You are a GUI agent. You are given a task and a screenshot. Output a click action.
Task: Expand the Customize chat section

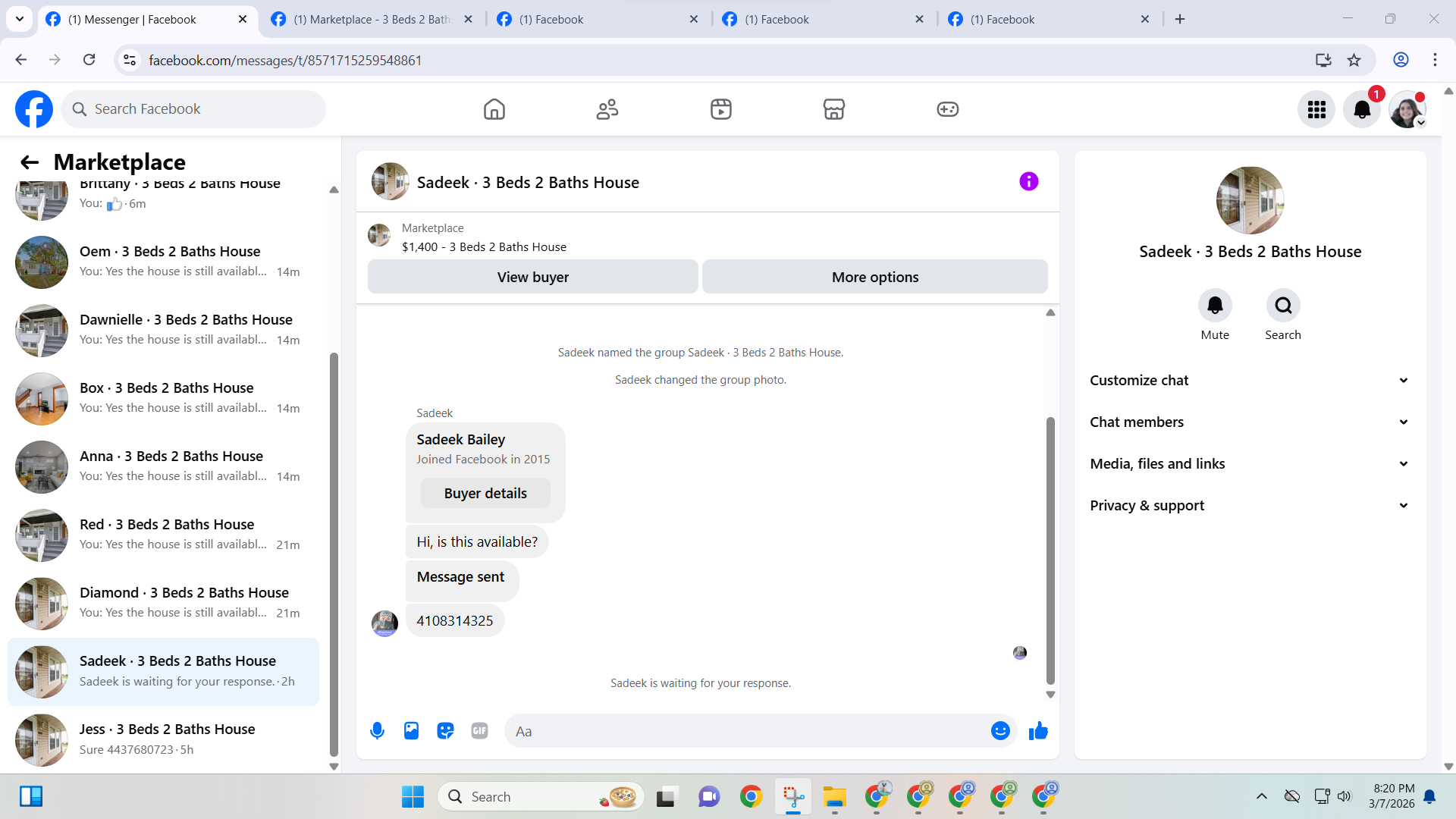click(x=1250, y=381)
